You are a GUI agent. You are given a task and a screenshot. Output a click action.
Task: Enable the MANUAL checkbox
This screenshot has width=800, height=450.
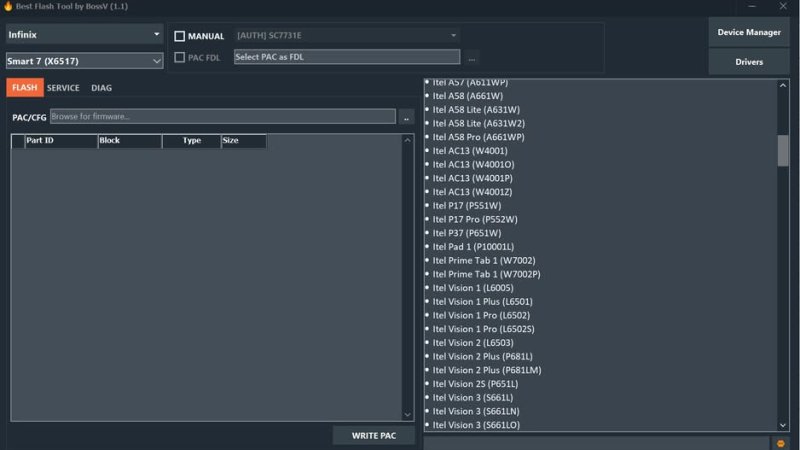pos(180,36)
